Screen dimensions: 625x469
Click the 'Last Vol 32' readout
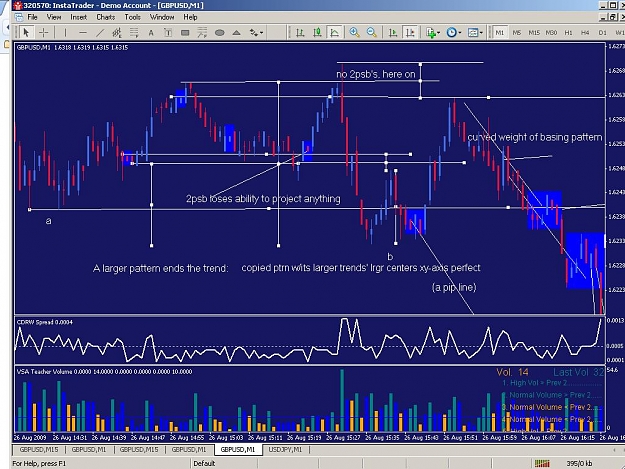[578, 373]
